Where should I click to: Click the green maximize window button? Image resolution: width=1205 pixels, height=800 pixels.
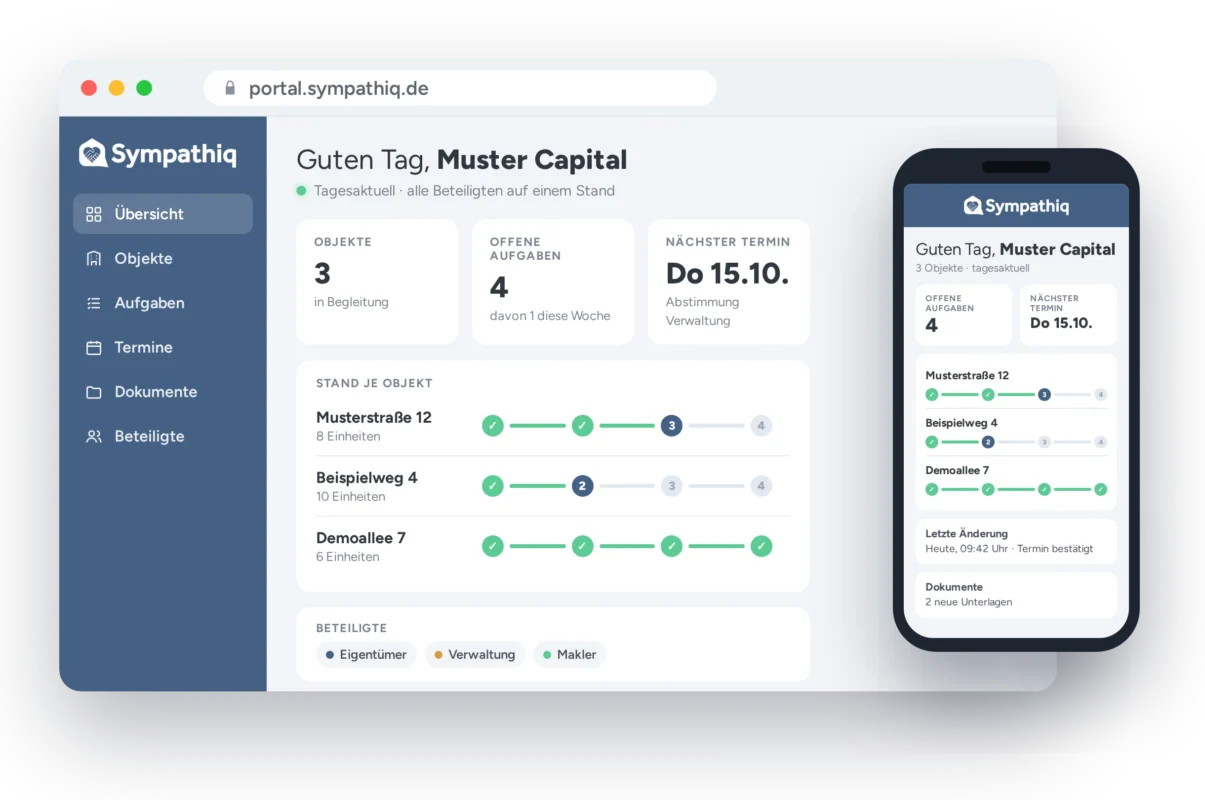coord(144,88)
